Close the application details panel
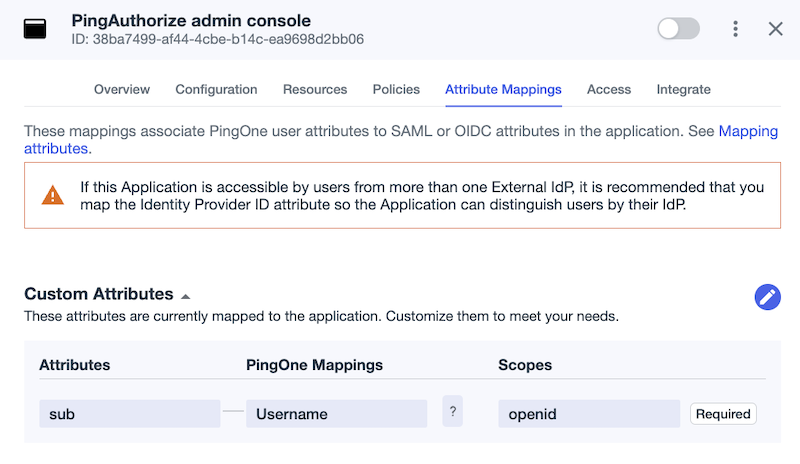Screen dimensions: 800x464 pos(776,29)
